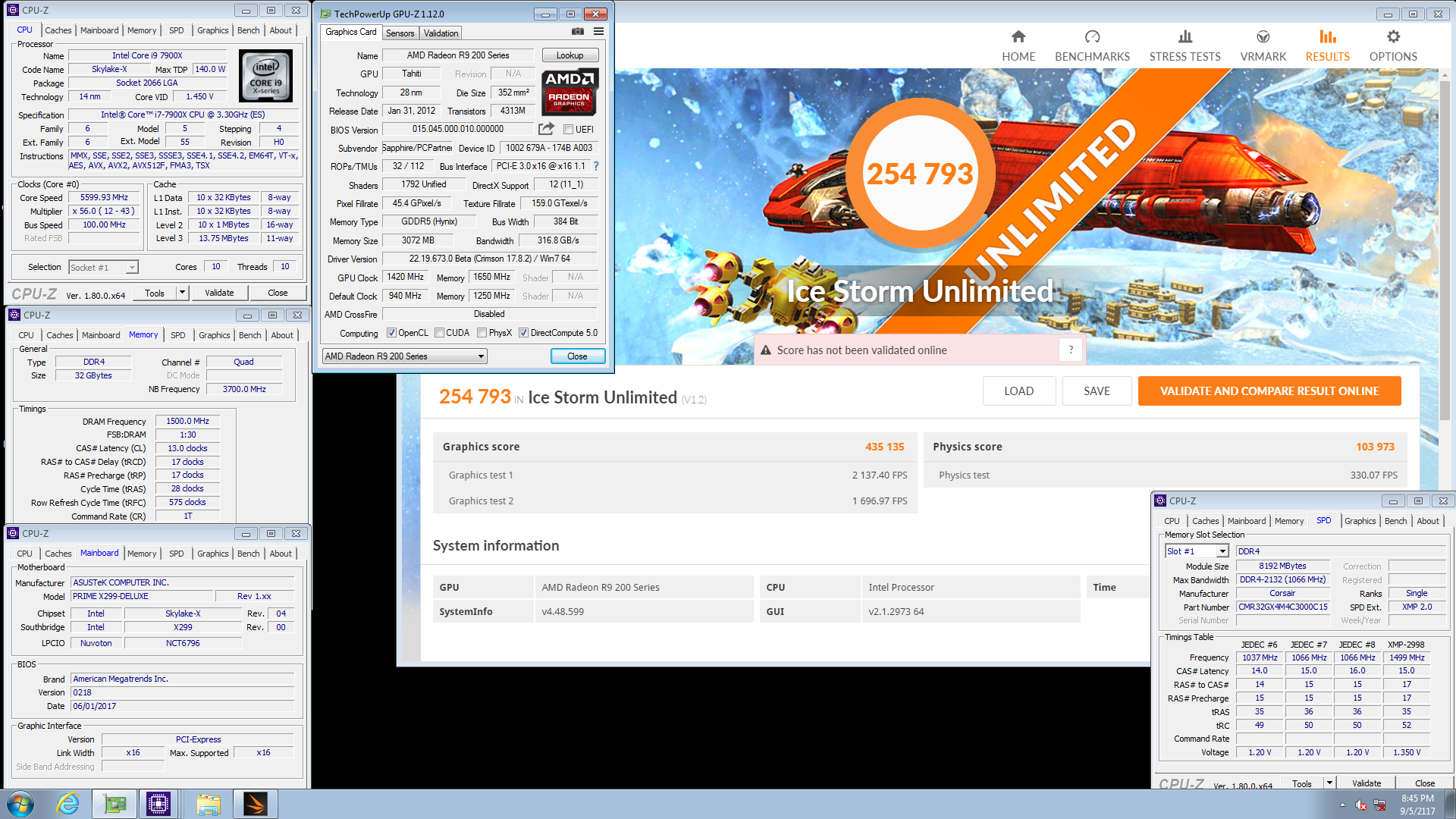Click the help question mark on the validation warning
1456x819 pixels.
tap(1071, 350)
